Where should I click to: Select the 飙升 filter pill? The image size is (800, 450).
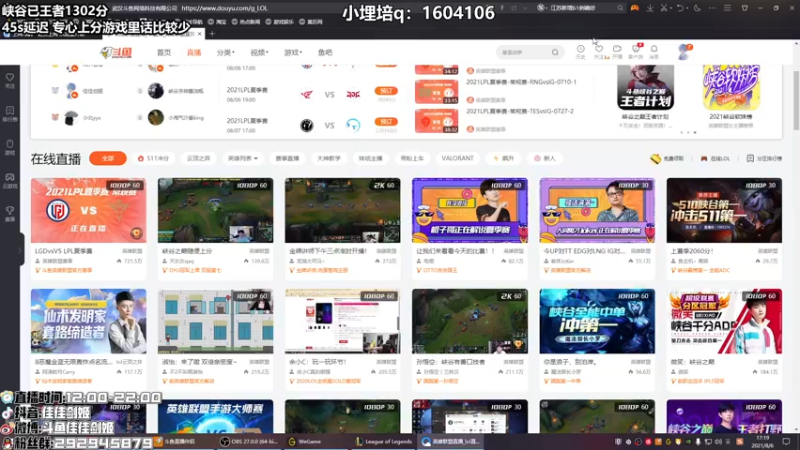pyautogui.click(x=504, y=158)
